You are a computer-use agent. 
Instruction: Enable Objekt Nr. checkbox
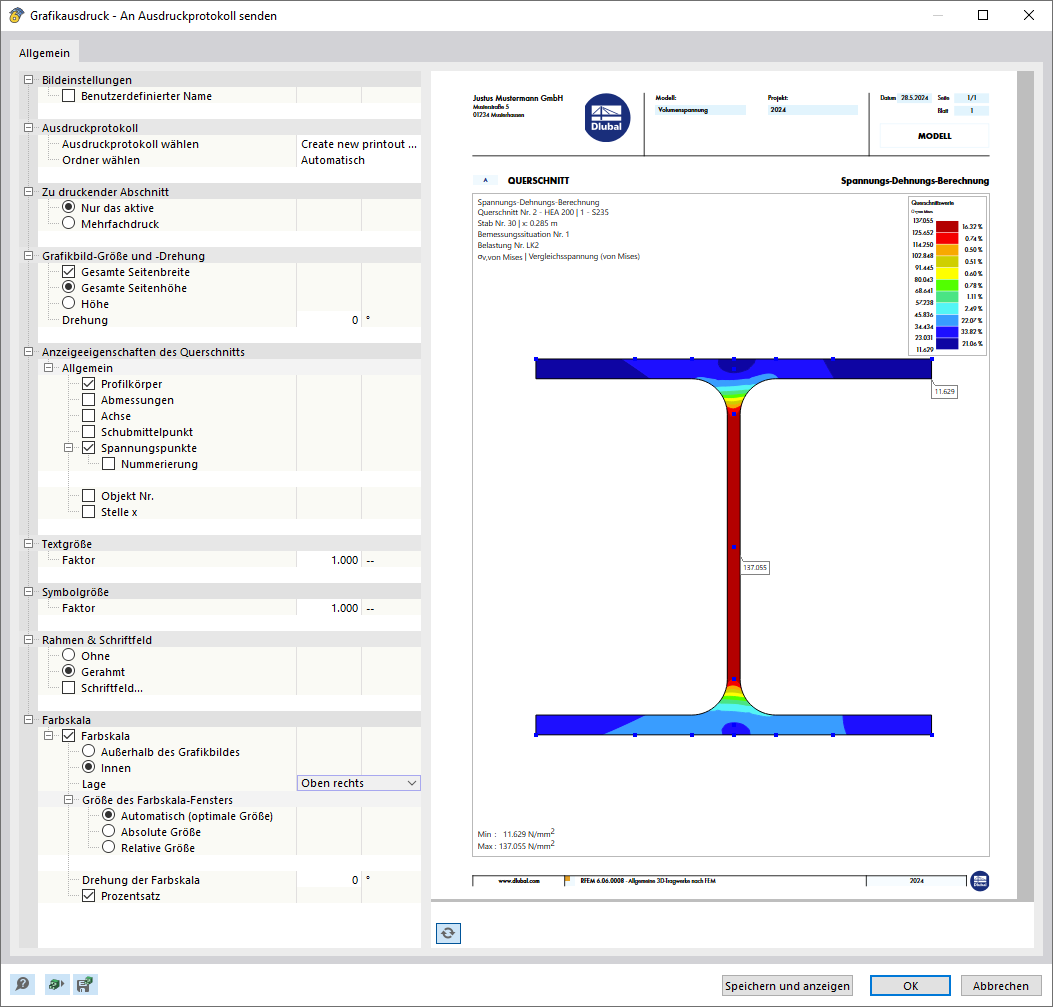(x=89, y=495)
